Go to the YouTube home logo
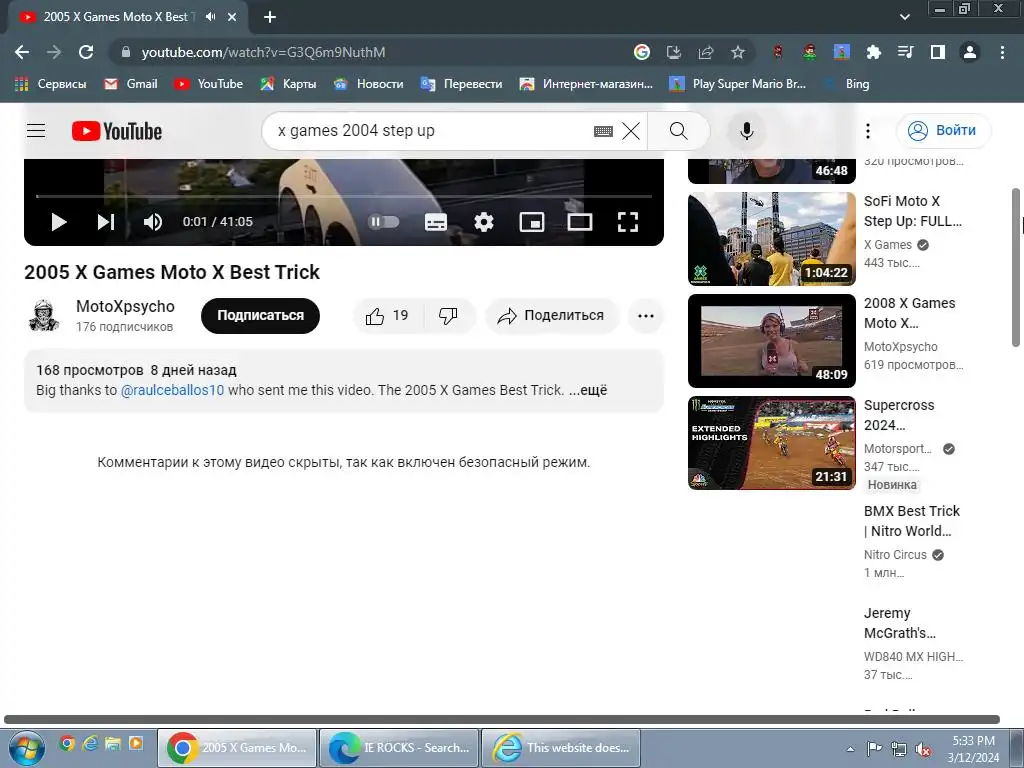The width and height of the screenshot is (1024, 768). click(x=117, y=131)
